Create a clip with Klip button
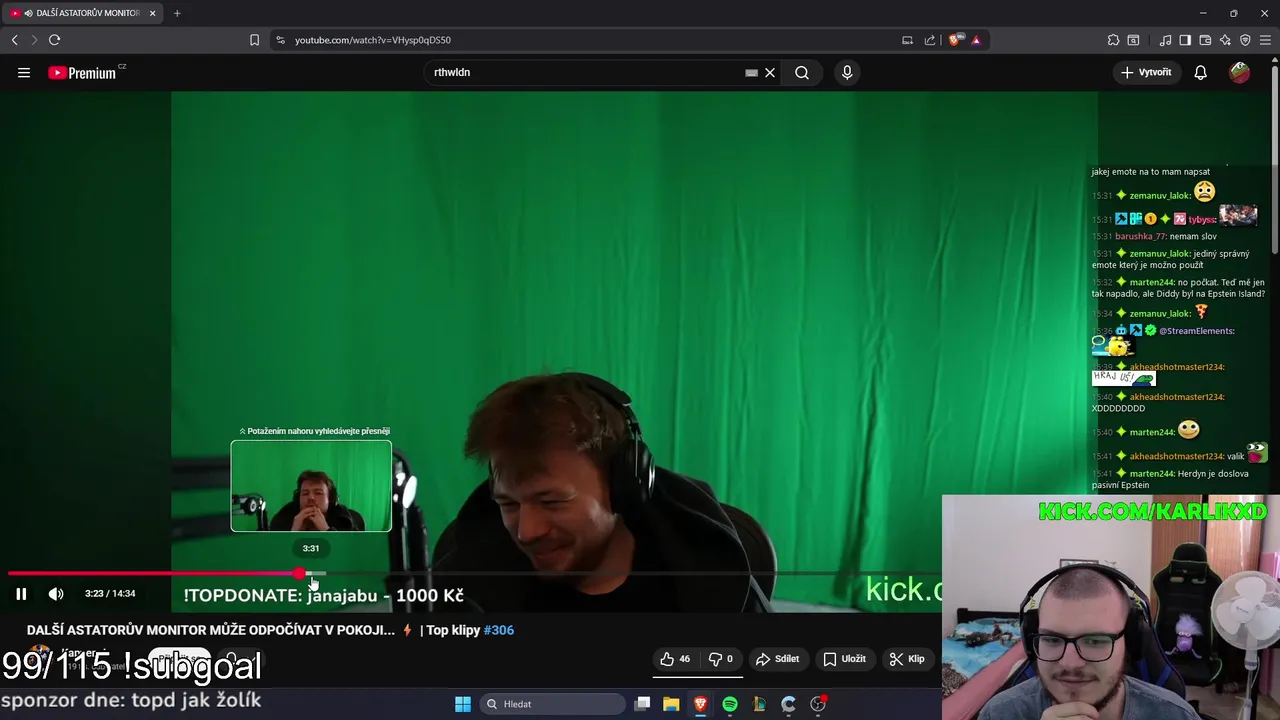The height and width of the screenshot is (720, 1280). pos(907,659)
